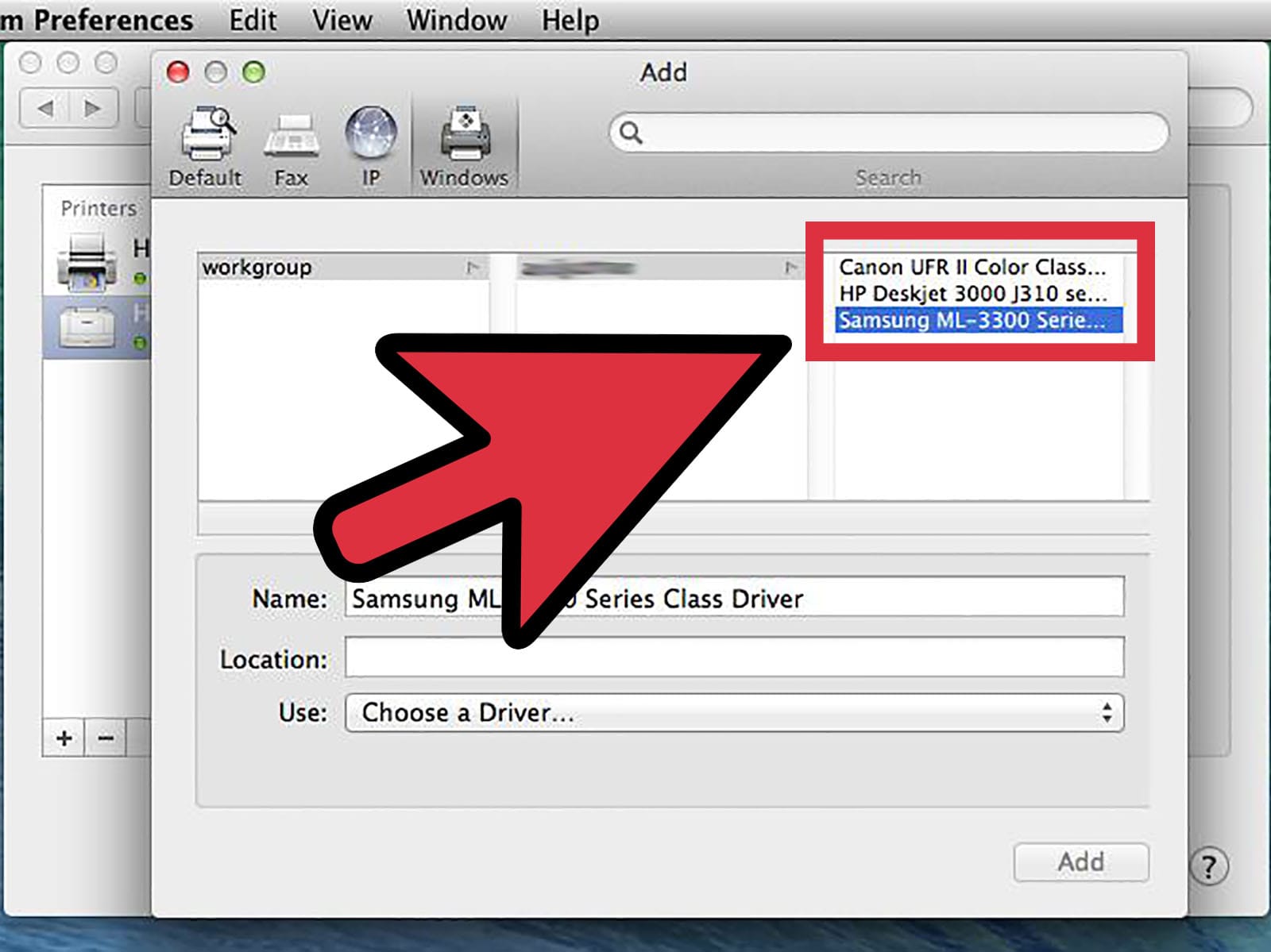Go back with the left arrow in Preferences window
The width and height of the screenshot is (1271, 952).
point(45,107)
